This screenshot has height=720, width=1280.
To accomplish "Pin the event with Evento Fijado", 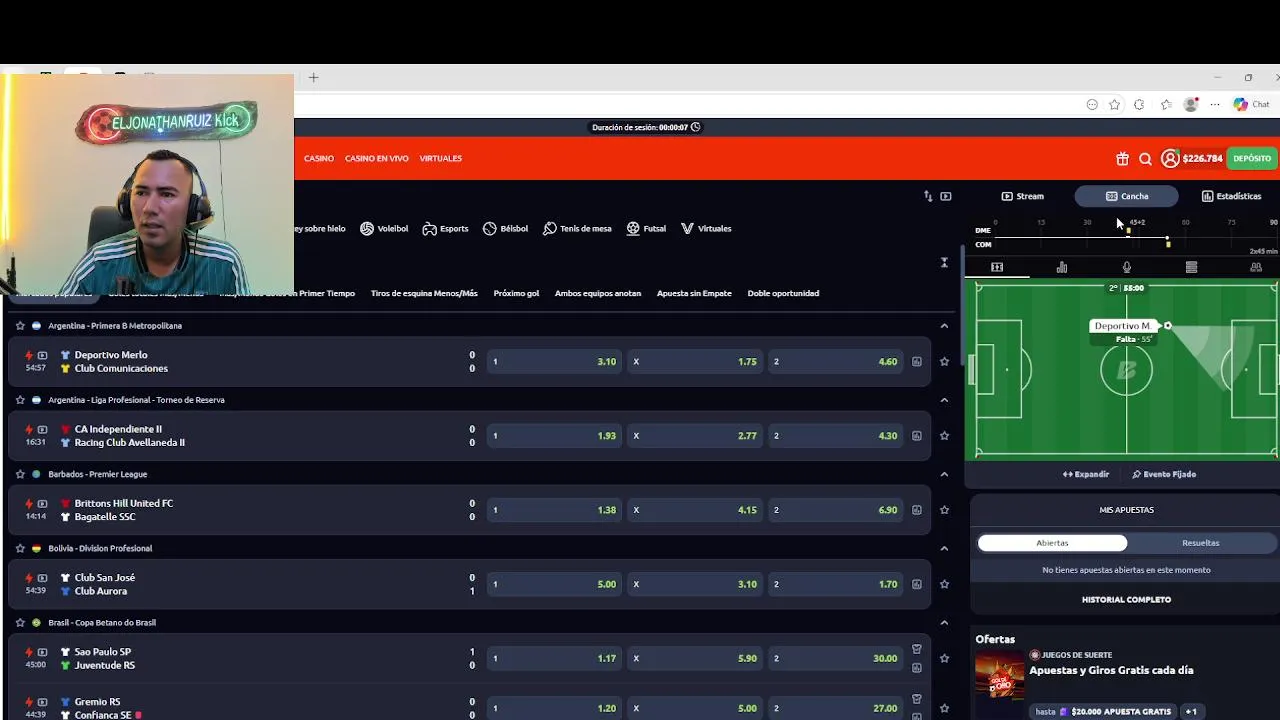I will click(x=1164, y=474).
